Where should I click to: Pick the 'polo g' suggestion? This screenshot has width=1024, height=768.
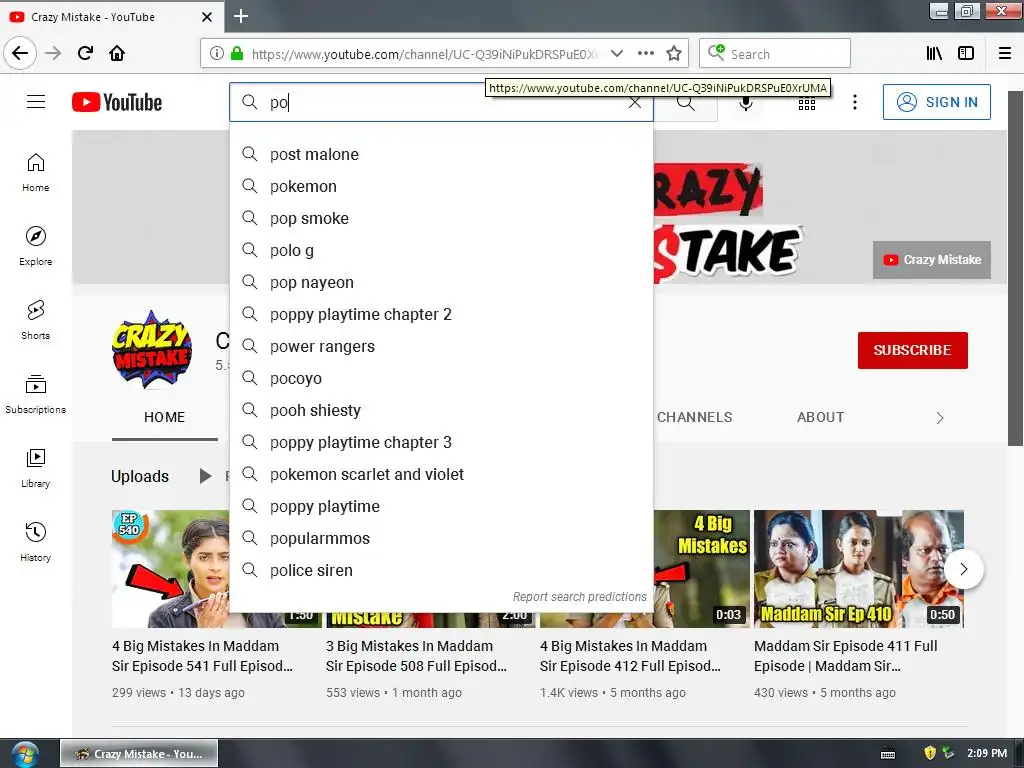[441, 250]
